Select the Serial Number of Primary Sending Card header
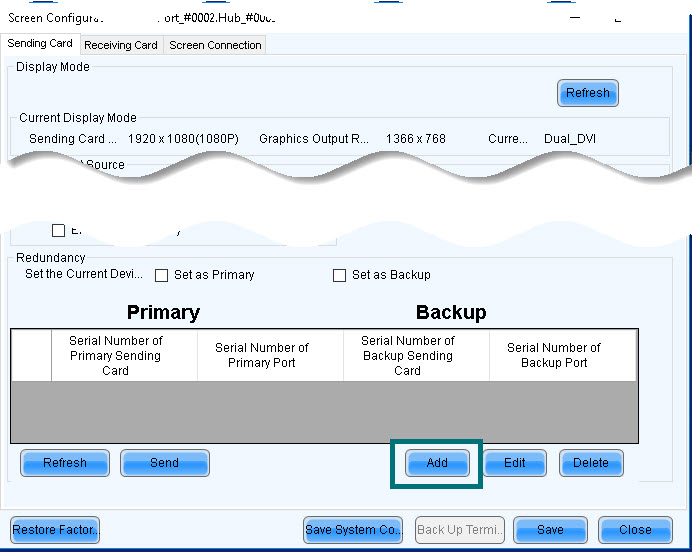This screenshot has height=552, width=692. click(116, 355)
